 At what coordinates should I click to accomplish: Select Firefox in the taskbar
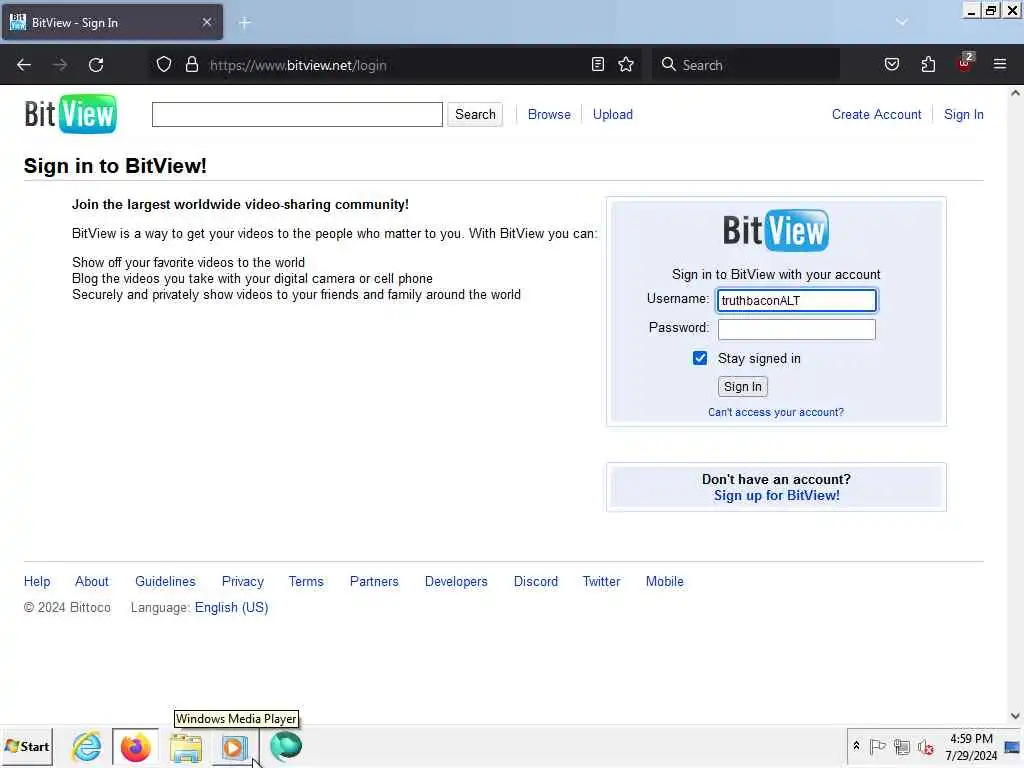tap(135, 746)
